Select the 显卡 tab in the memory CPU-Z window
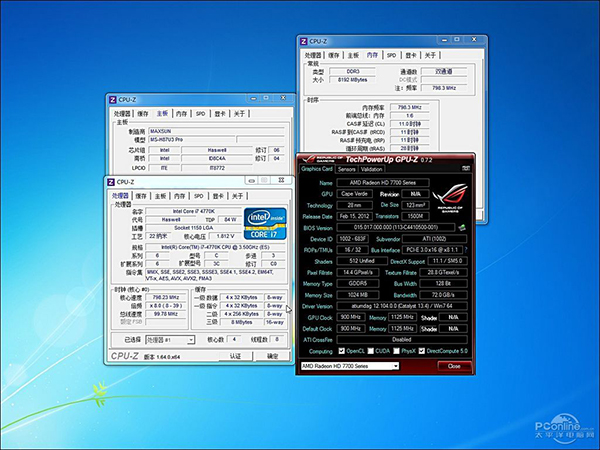Image resolution: width=600 pixels, height=450 pixels. tap(411, 55)
